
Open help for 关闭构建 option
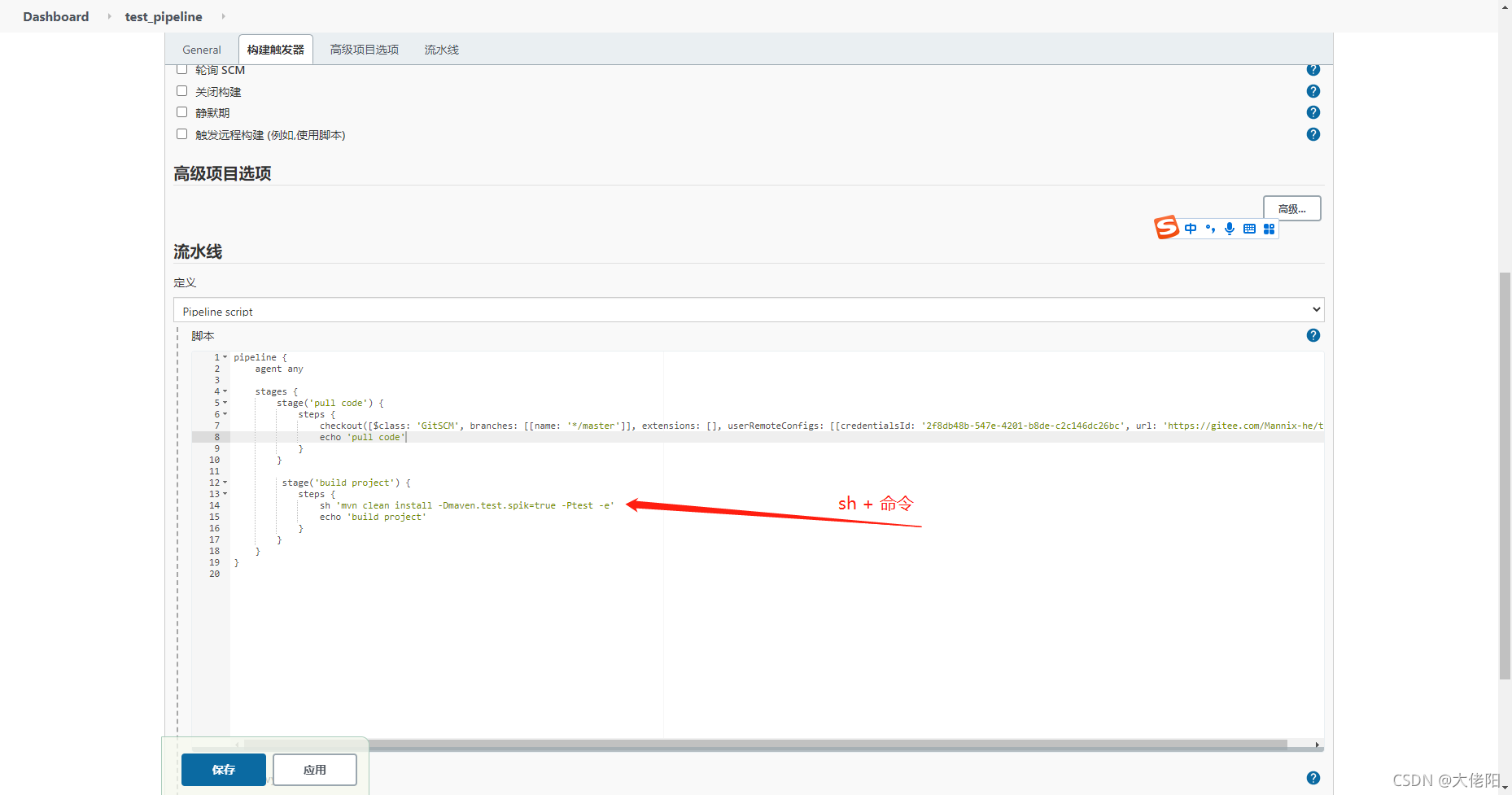(x=1313, y=91)
